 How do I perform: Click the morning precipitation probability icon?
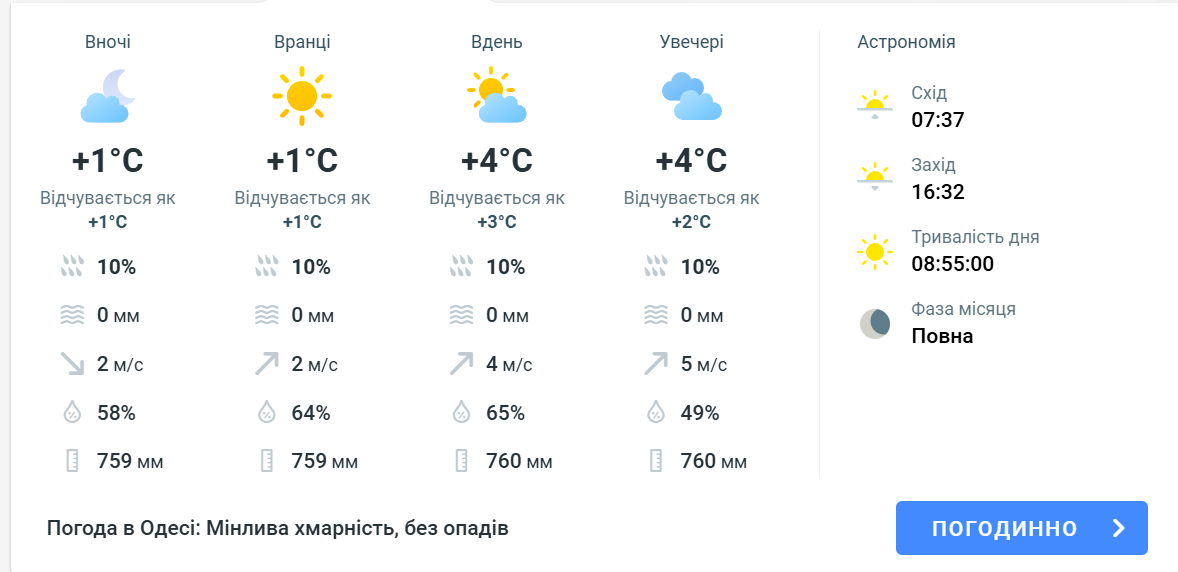pyautogui.click(x=267, y=267)
